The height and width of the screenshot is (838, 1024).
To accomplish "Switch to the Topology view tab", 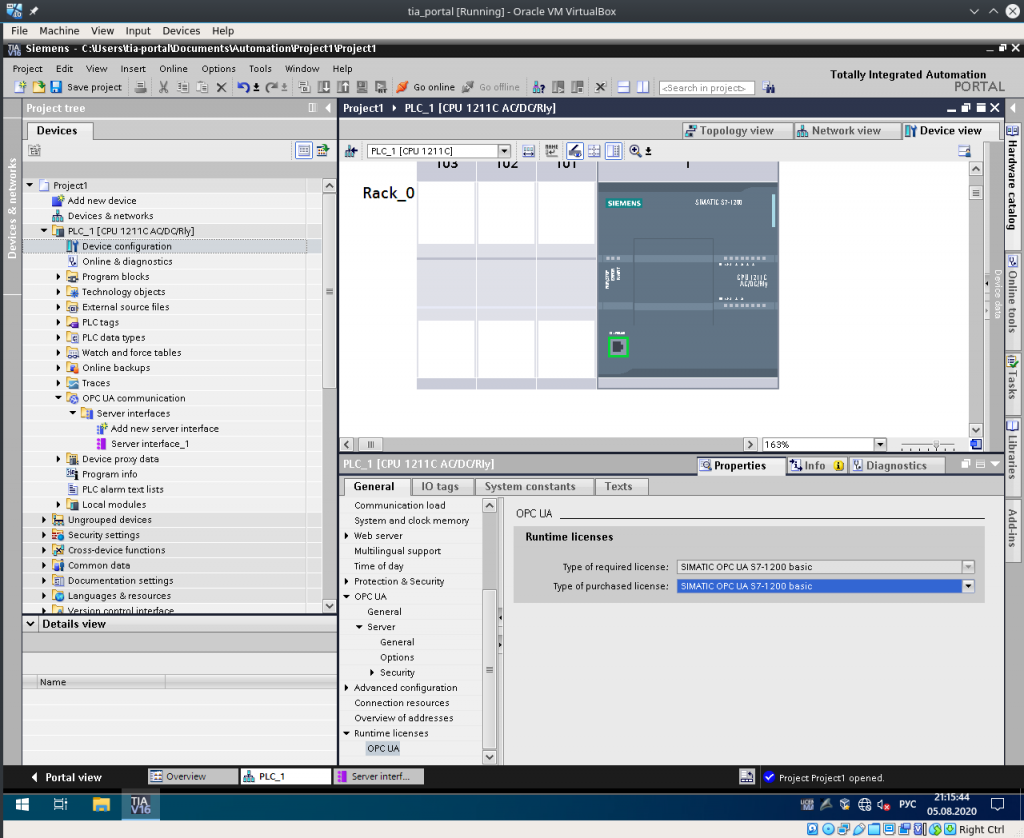I will coord(737,131).
